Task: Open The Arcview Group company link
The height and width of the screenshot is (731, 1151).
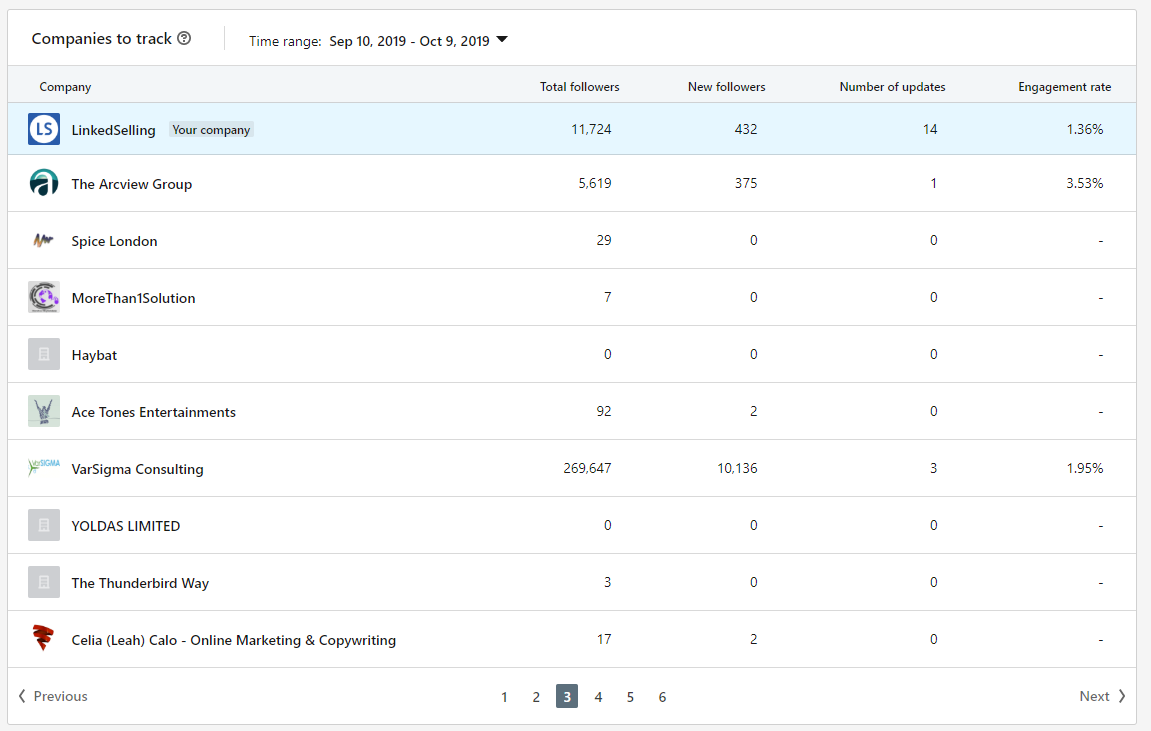Action: (x=131, y=184)
